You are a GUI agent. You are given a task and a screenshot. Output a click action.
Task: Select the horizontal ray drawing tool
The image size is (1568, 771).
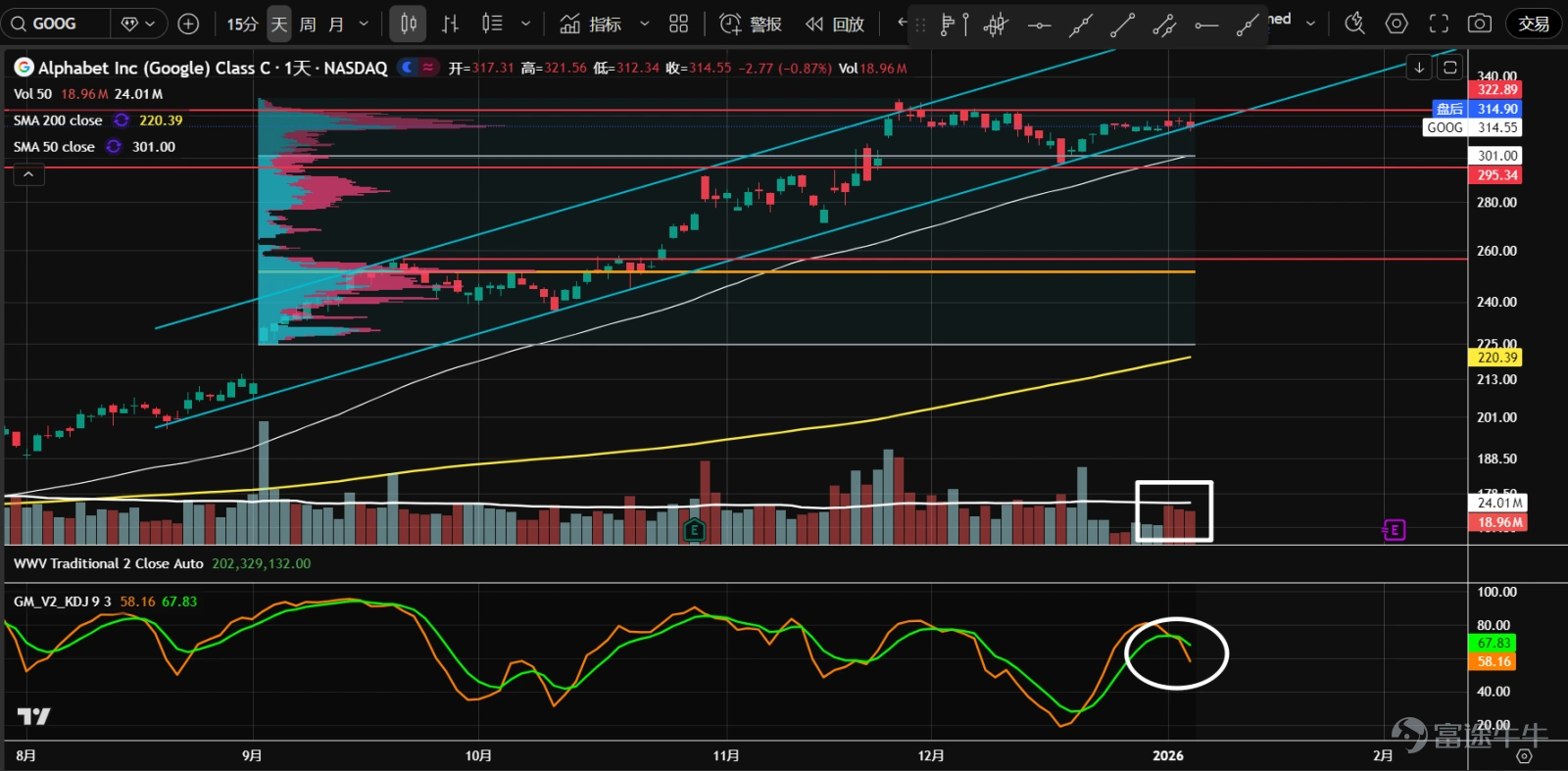[x=1206, y=24]
